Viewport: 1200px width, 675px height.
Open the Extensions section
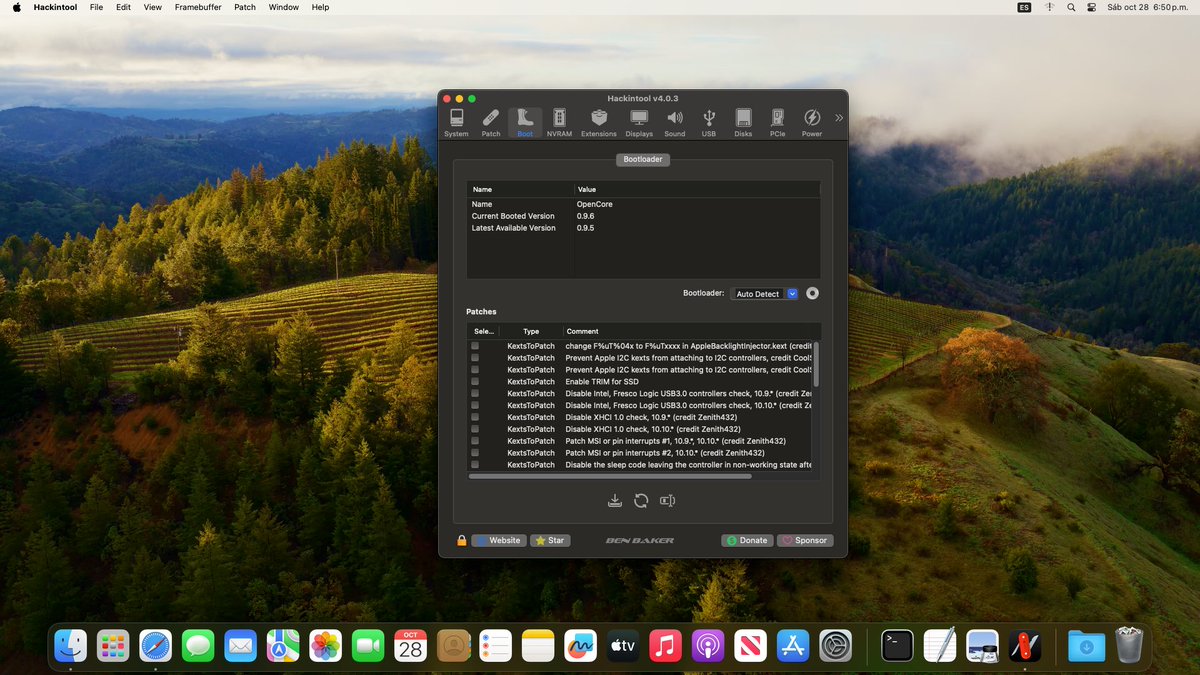pos(599,120)
